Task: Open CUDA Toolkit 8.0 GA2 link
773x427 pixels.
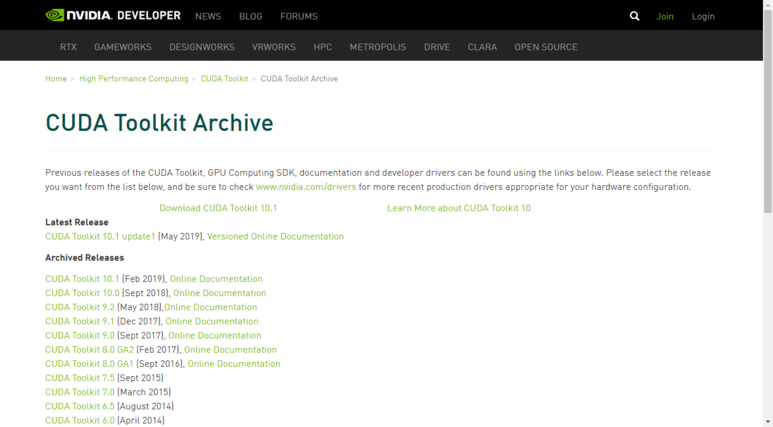Action: click(89, 350)
